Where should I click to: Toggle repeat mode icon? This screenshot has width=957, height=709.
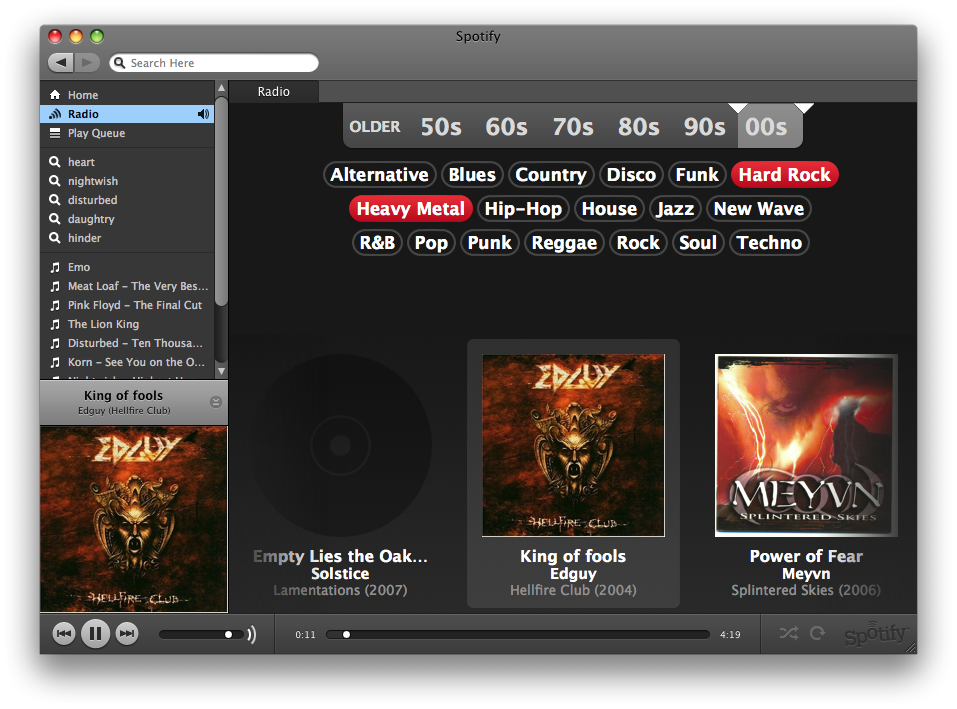[818, 633]
